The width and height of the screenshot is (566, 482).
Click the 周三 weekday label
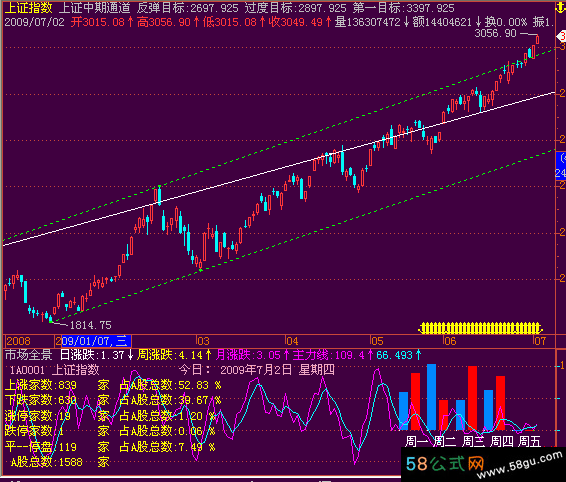click(x=473, y=441)
